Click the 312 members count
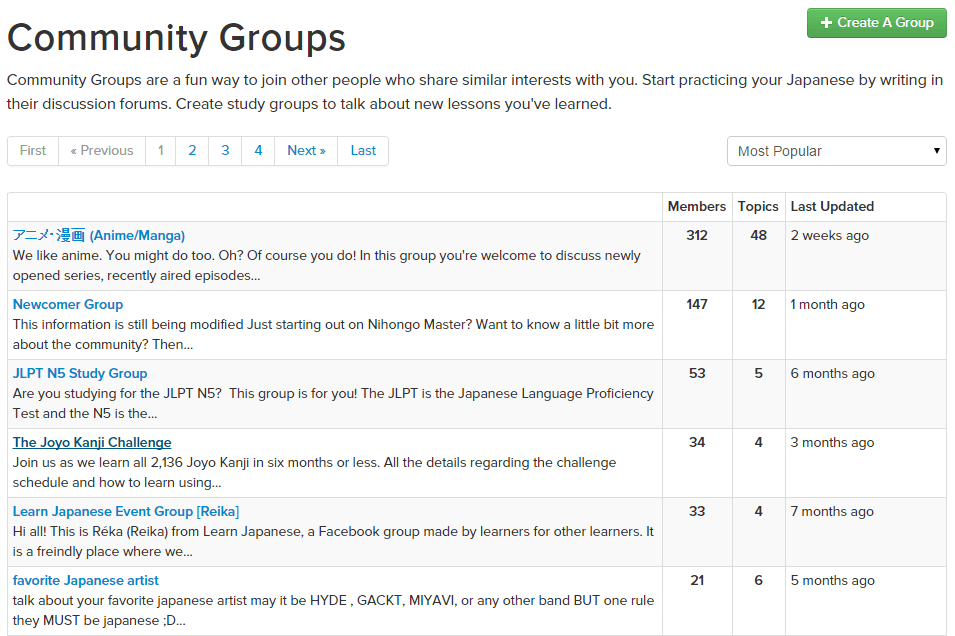The height and width of the screenshot is (636, 955). (x=697, y=235)
